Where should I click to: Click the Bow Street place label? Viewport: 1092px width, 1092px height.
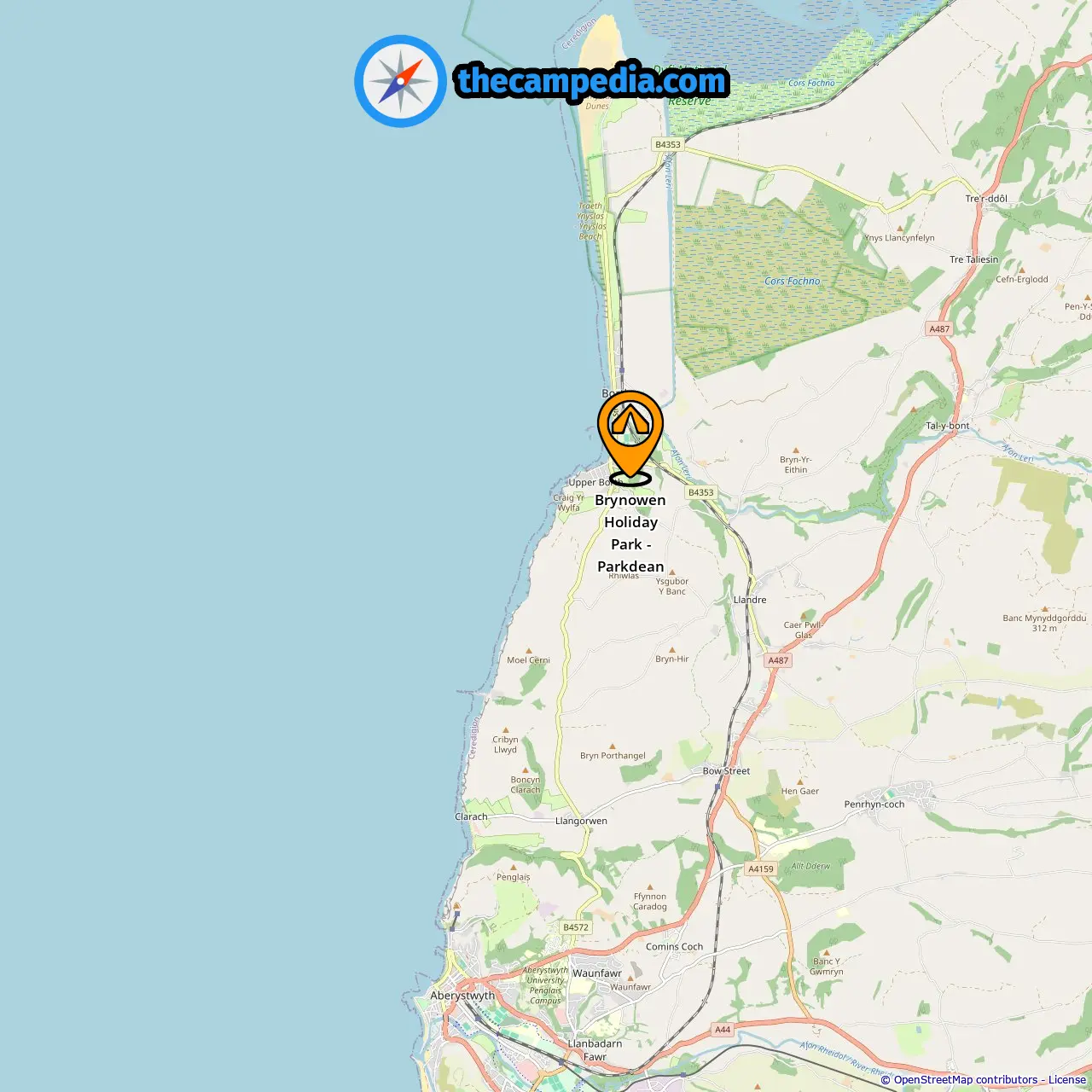pyautogui.click(x=726, y=770)
